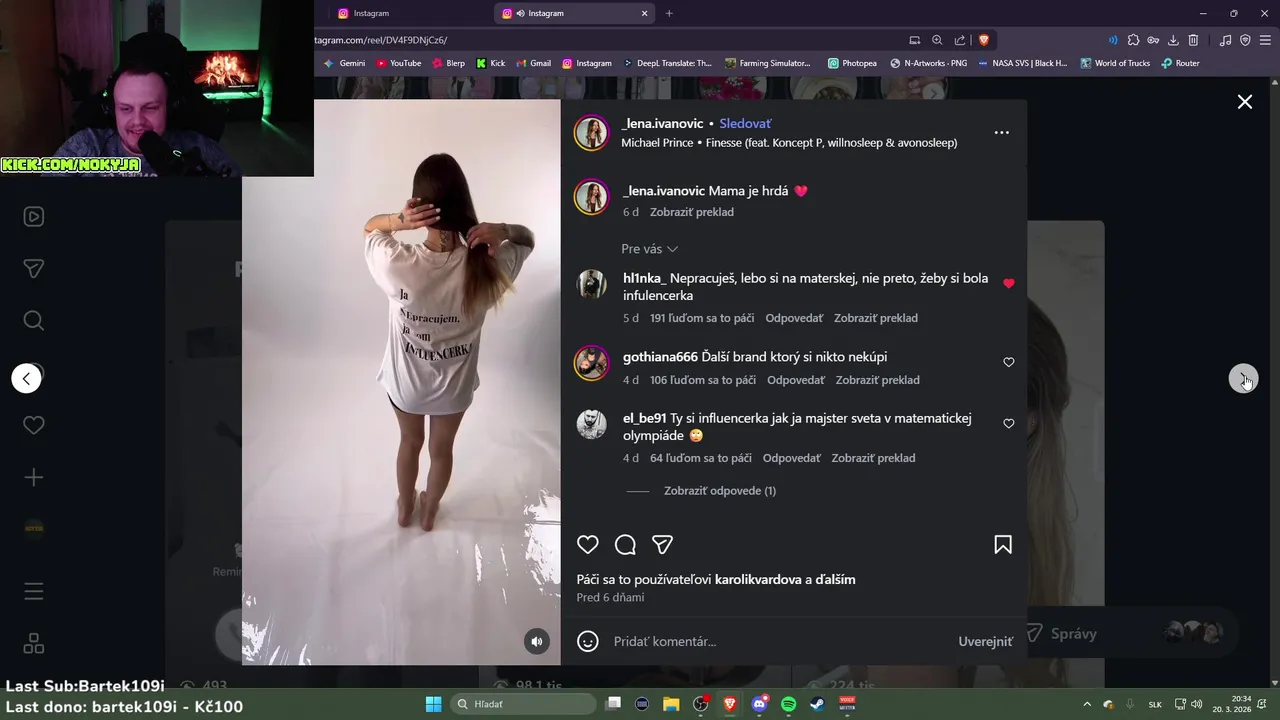The width and height of the screenshot is (1280, 720).
Task: Click the 'Pridať komentár...' comment field
Action: 780,641
